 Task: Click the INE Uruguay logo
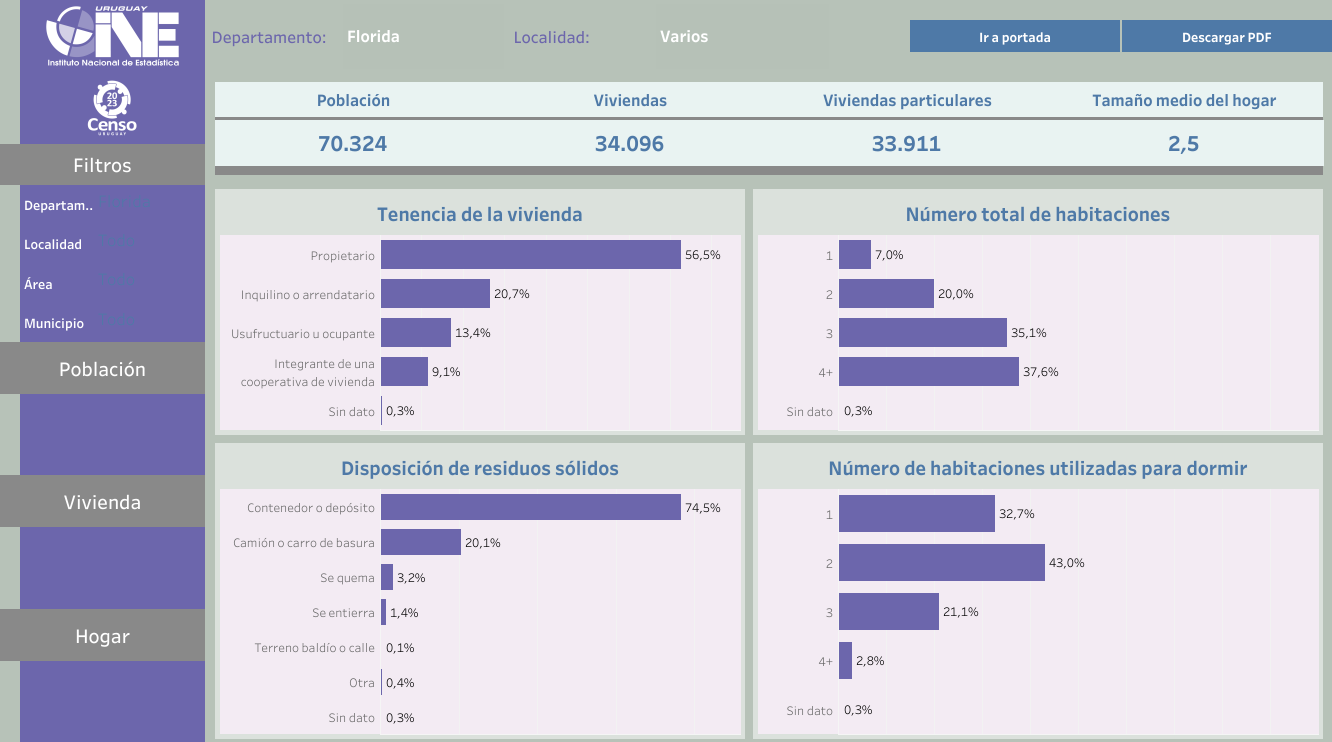pyautogui.click(x=112, y=36)
